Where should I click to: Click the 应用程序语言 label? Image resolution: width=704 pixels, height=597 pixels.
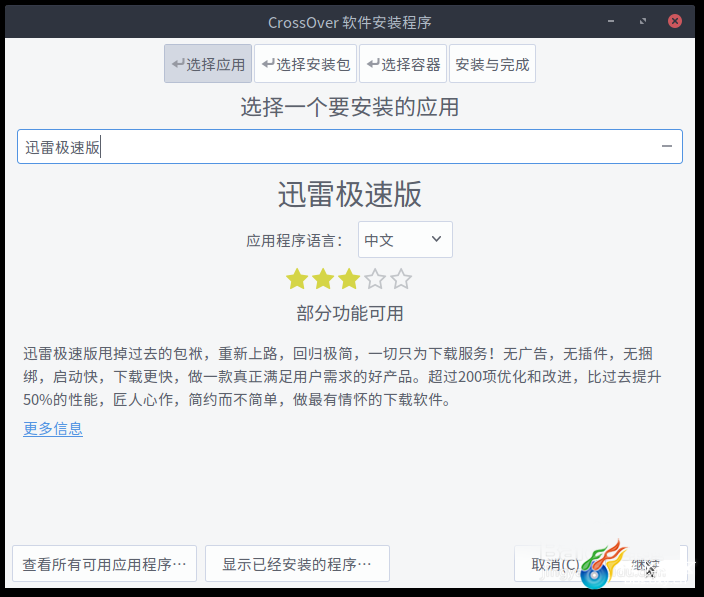click(295, 241)
